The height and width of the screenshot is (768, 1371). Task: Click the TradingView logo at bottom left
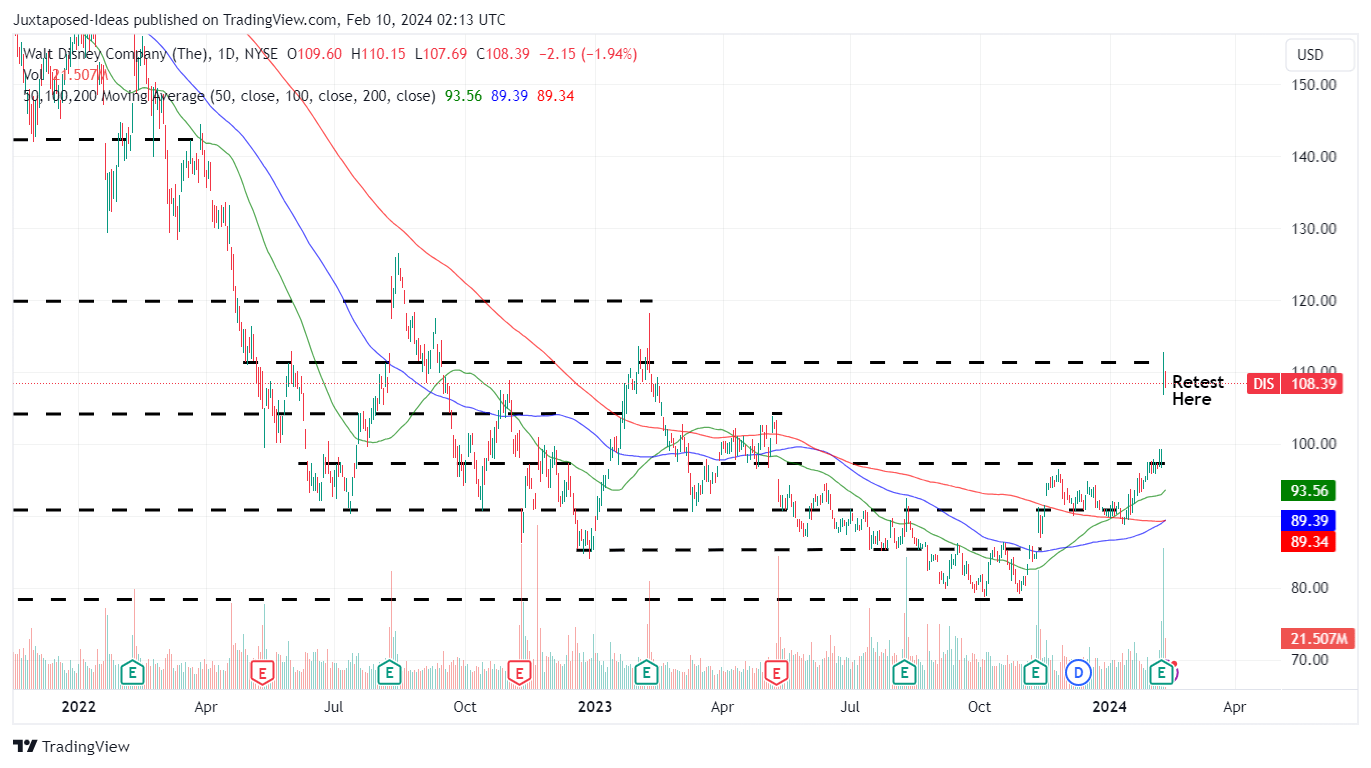click(71, 746)
